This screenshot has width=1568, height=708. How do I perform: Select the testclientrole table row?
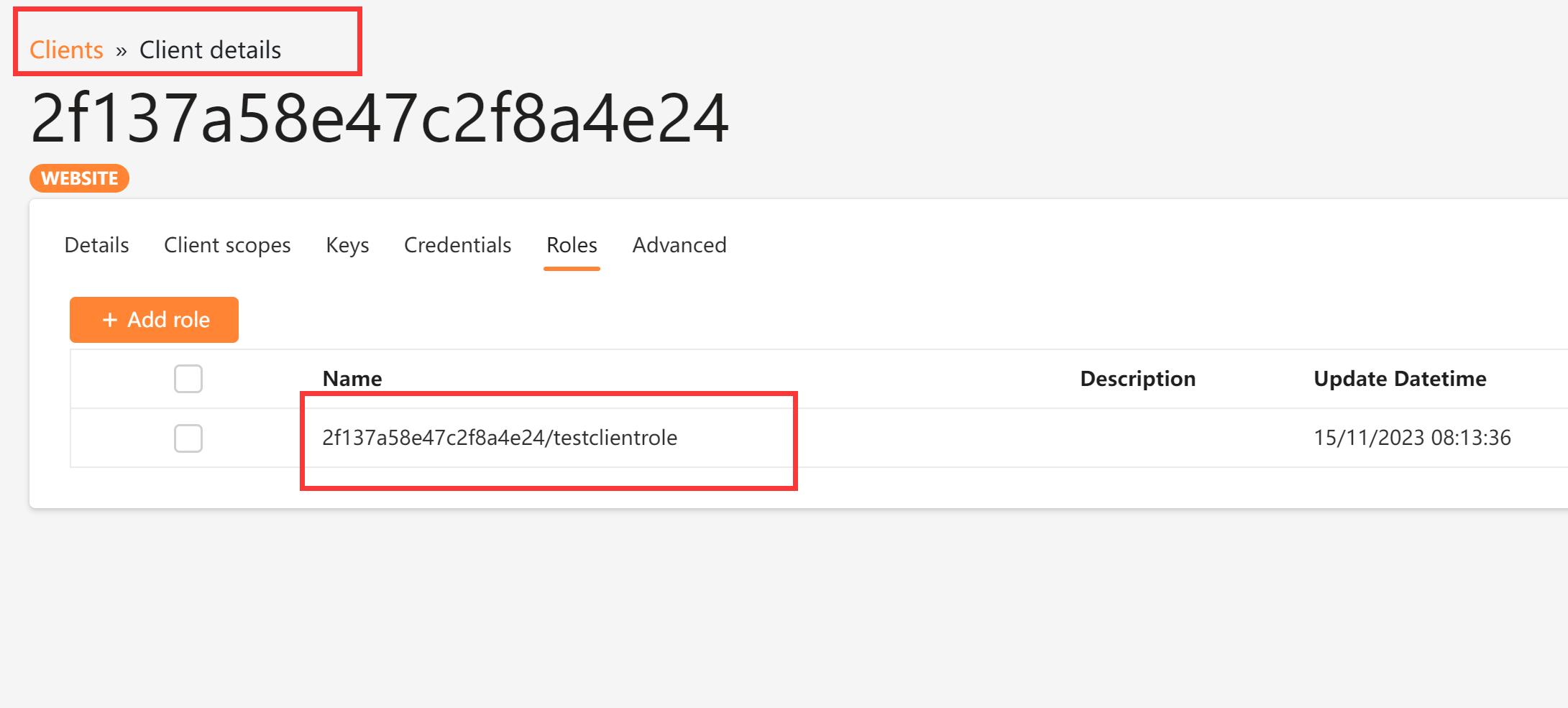pyautogui.click(x=935, y=438)
